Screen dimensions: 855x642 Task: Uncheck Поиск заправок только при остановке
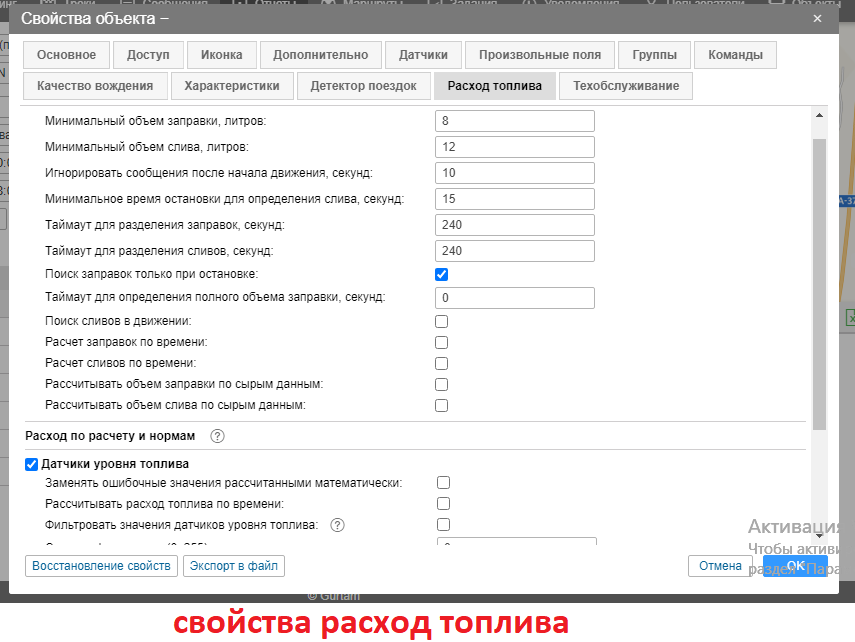tap(442, 274)
